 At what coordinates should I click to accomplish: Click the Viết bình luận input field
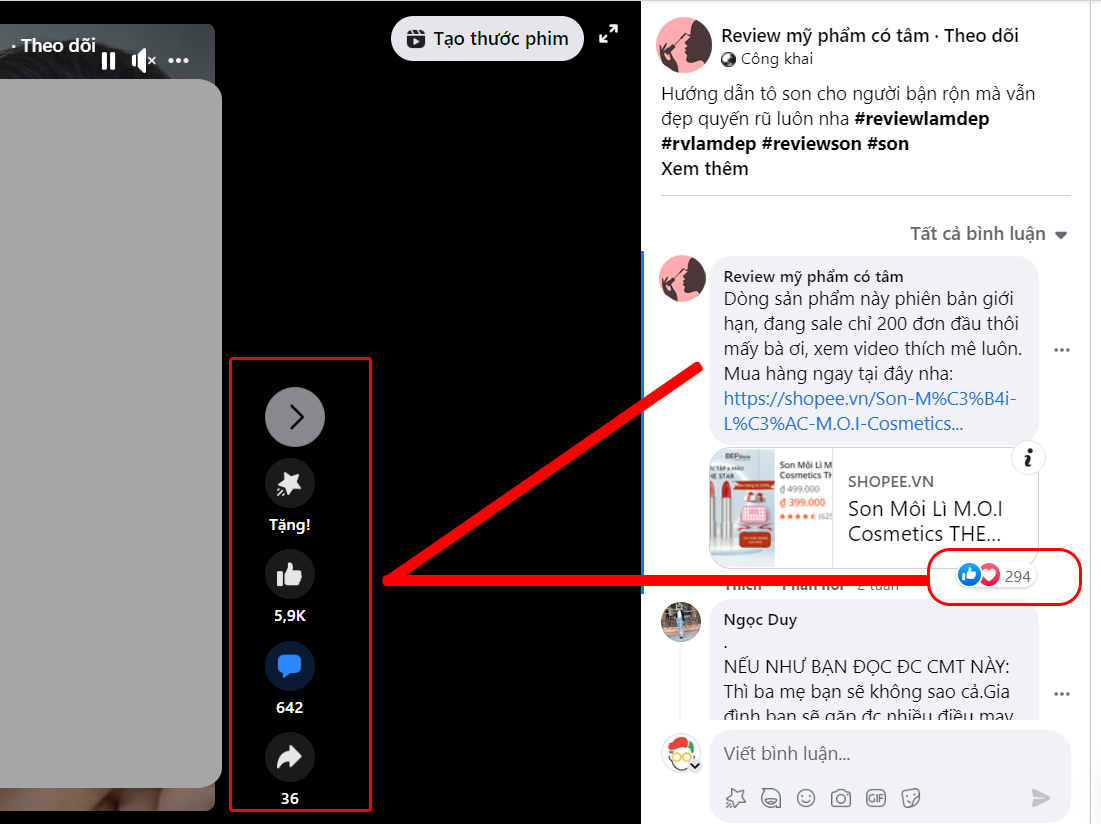tap(890, 754)
